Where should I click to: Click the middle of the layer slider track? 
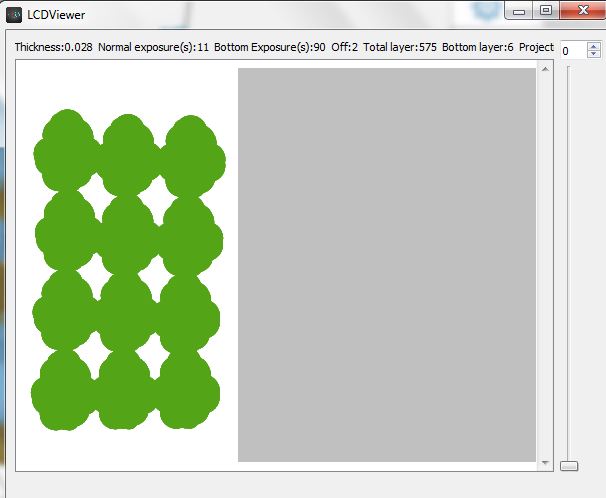(x=569, y=265)
